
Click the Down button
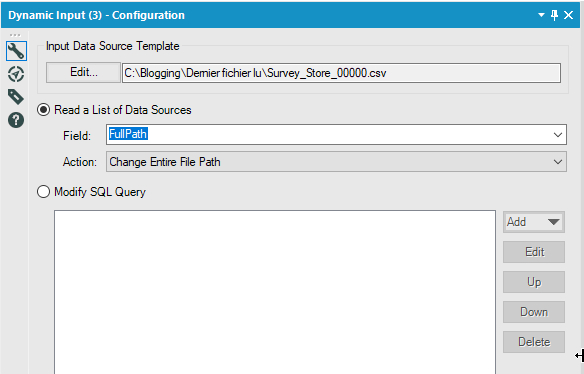point(534,312)
